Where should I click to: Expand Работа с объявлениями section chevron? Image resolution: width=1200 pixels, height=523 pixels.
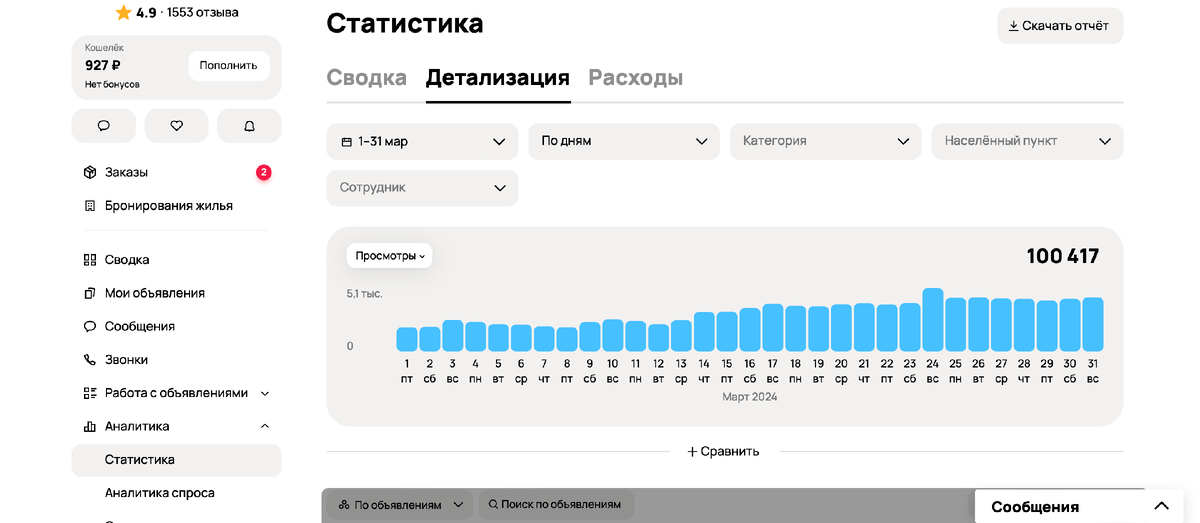tap(265, 393)
